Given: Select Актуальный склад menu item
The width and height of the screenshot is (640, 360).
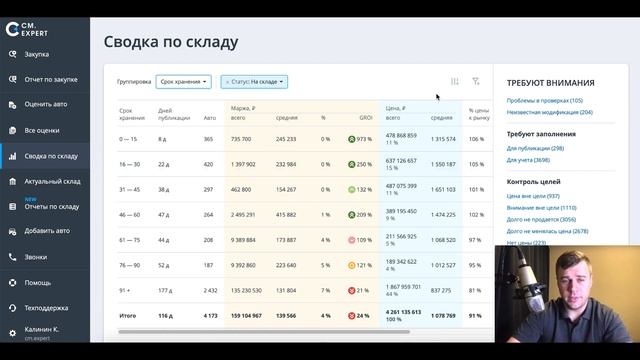Looking at the screenshot, I should [x=52, y=181].
